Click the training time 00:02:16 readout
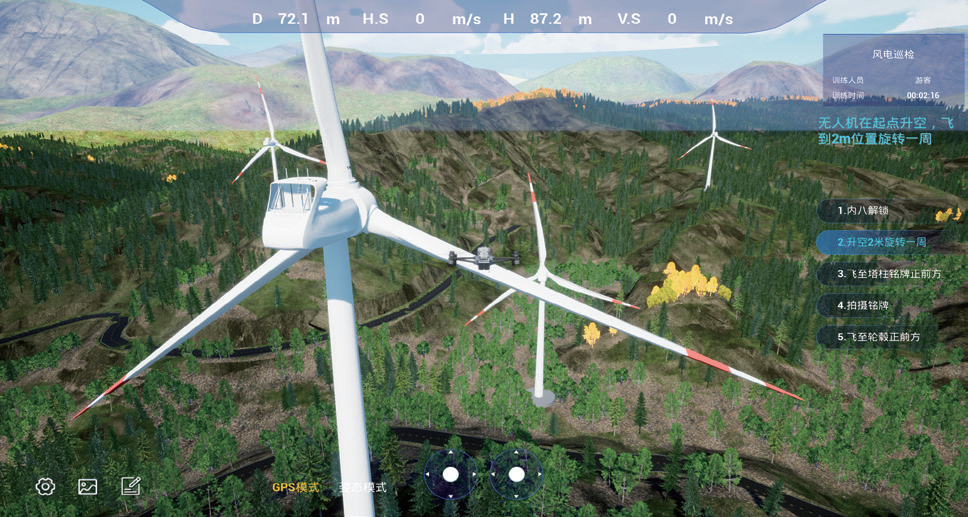The width and height of the screenshot is (968, 517). pos(922,96)
